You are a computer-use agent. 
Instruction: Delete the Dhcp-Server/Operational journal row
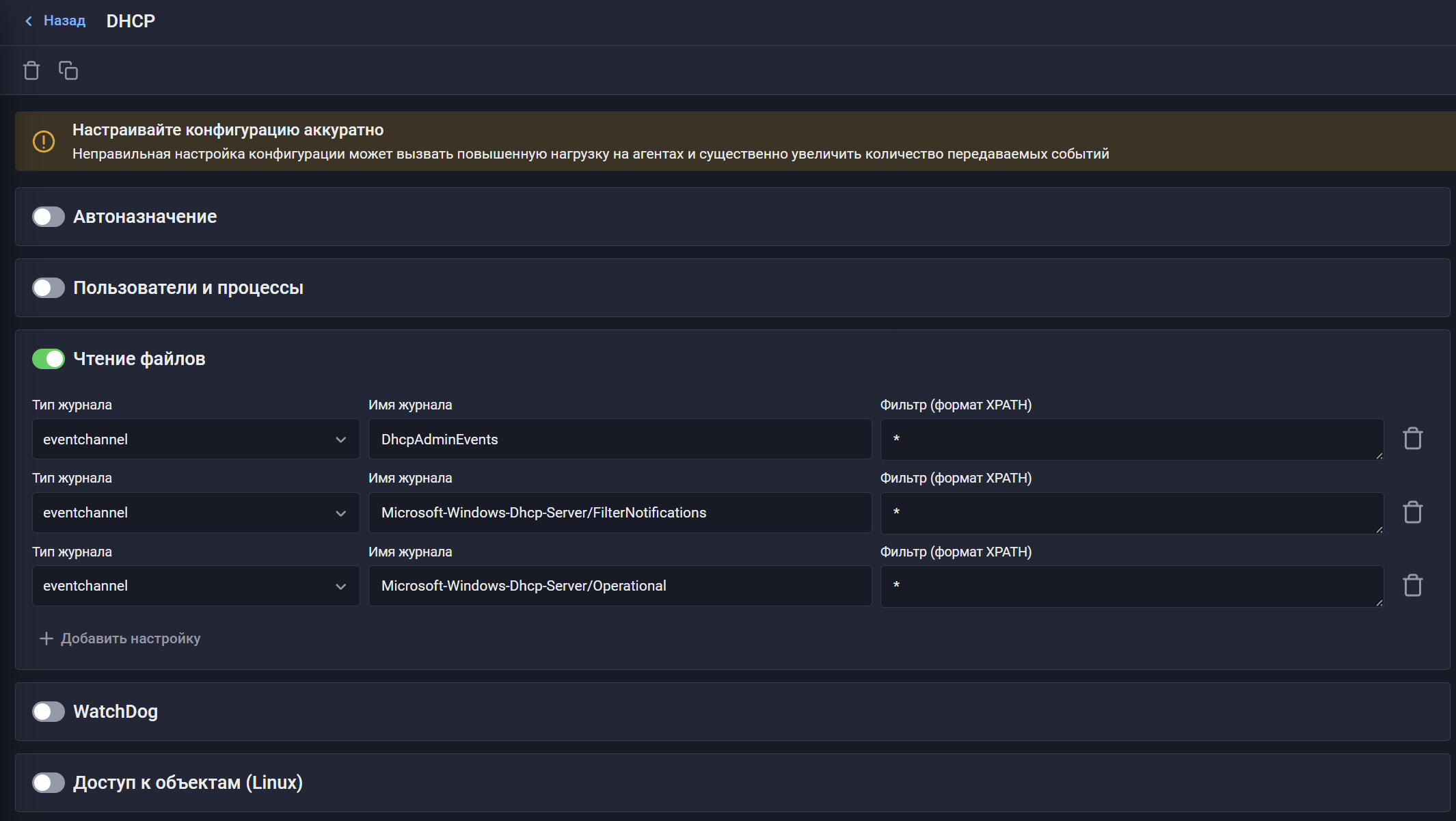(1412, 585)
